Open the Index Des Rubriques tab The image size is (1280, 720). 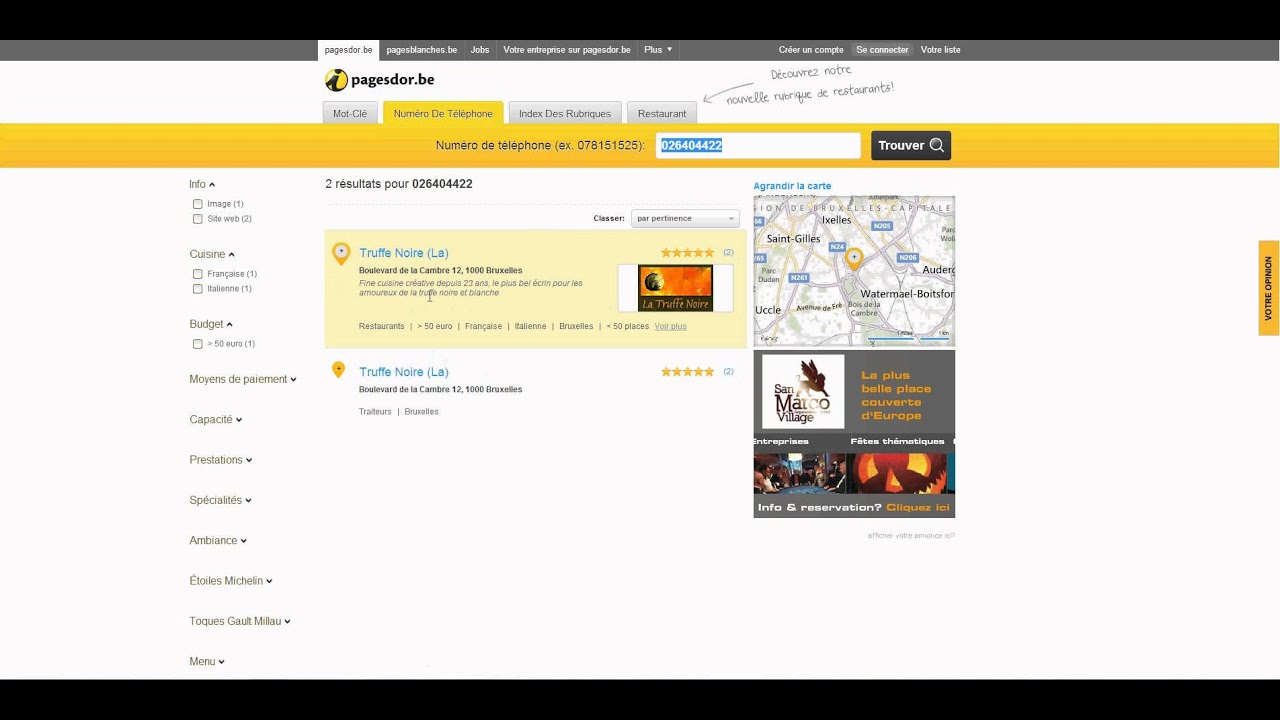tap(565, 113)
